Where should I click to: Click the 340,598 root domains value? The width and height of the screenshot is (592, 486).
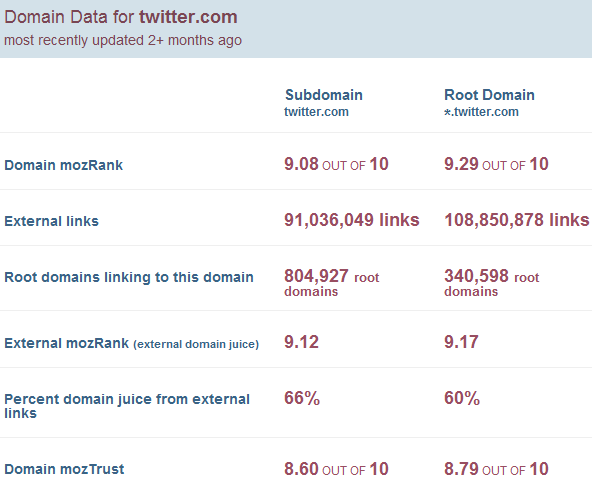click(492, 283)
